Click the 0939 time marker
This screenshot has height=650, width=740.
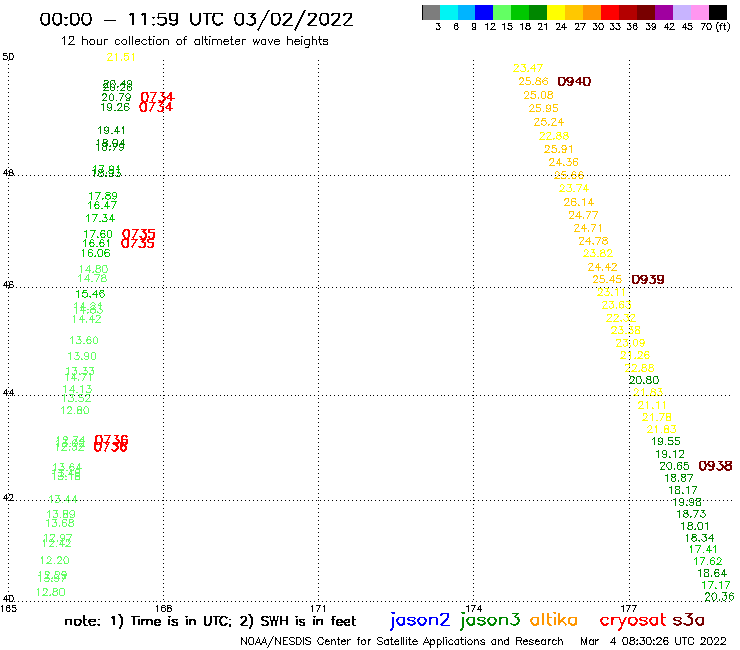[x=648, y=279]
